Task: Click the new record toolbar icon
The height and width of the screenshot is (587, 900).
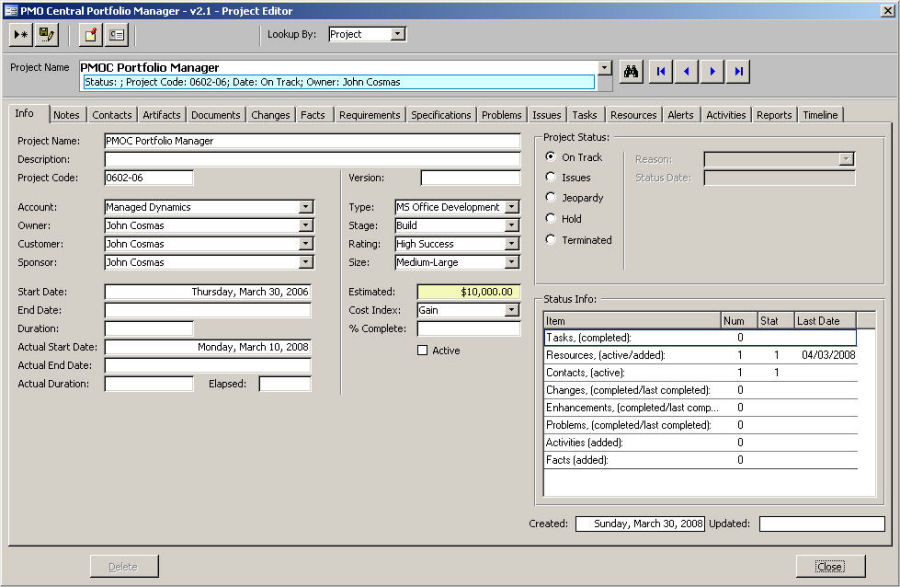Action: [21, 35]
